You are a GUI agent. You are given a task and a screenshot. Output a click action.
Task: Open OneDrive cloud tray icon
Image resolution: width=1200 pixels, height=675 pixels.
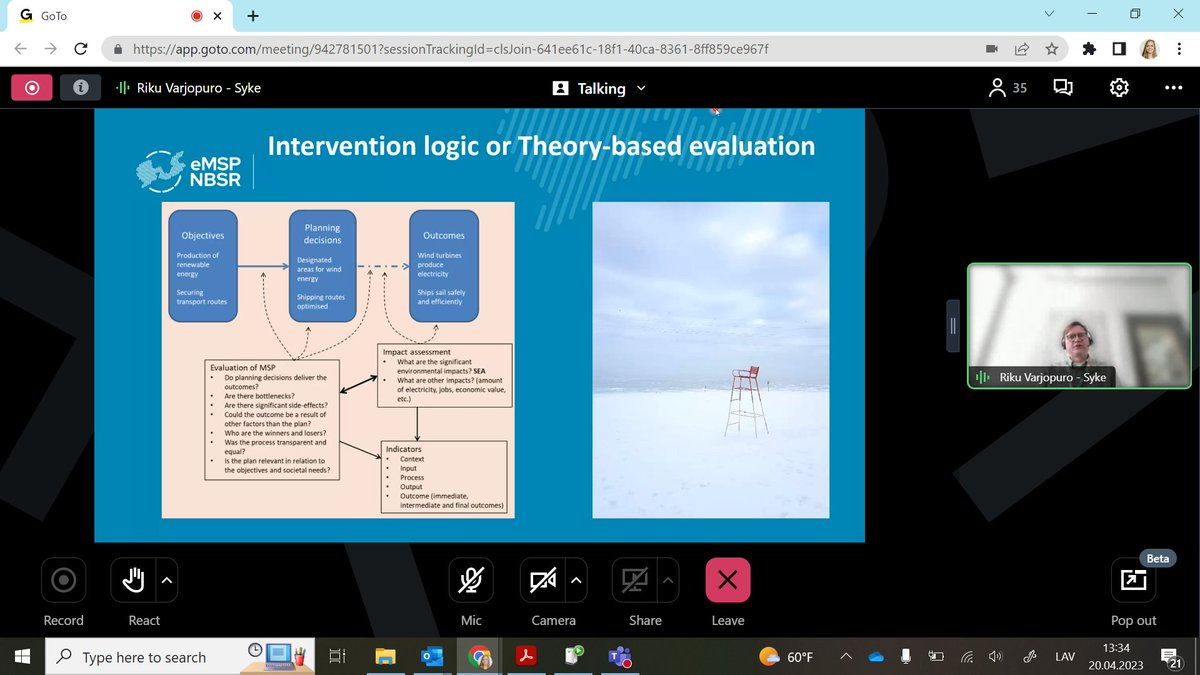(x=876, y=657)
